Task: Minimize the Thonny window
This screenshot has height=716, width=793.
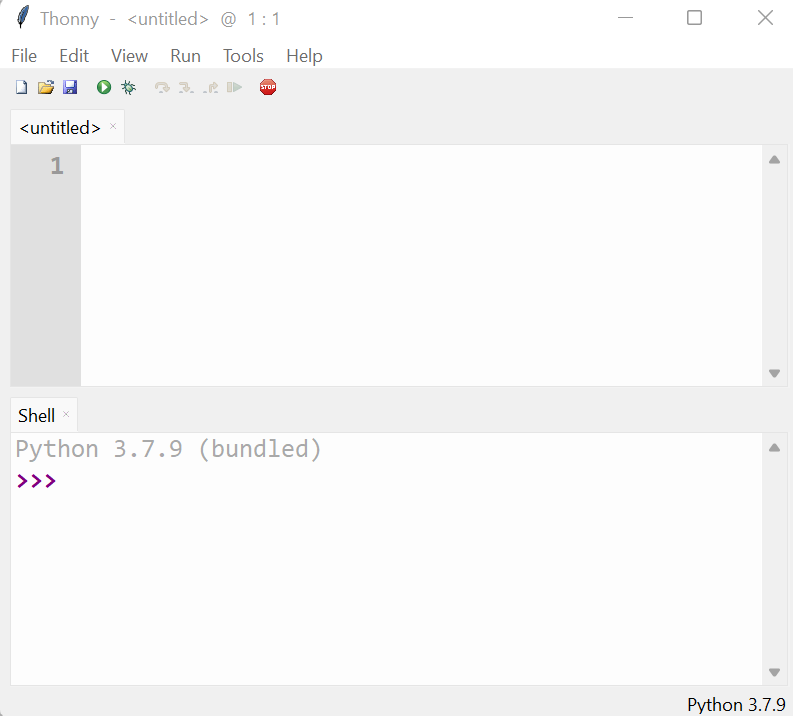Action: point(626,18)
